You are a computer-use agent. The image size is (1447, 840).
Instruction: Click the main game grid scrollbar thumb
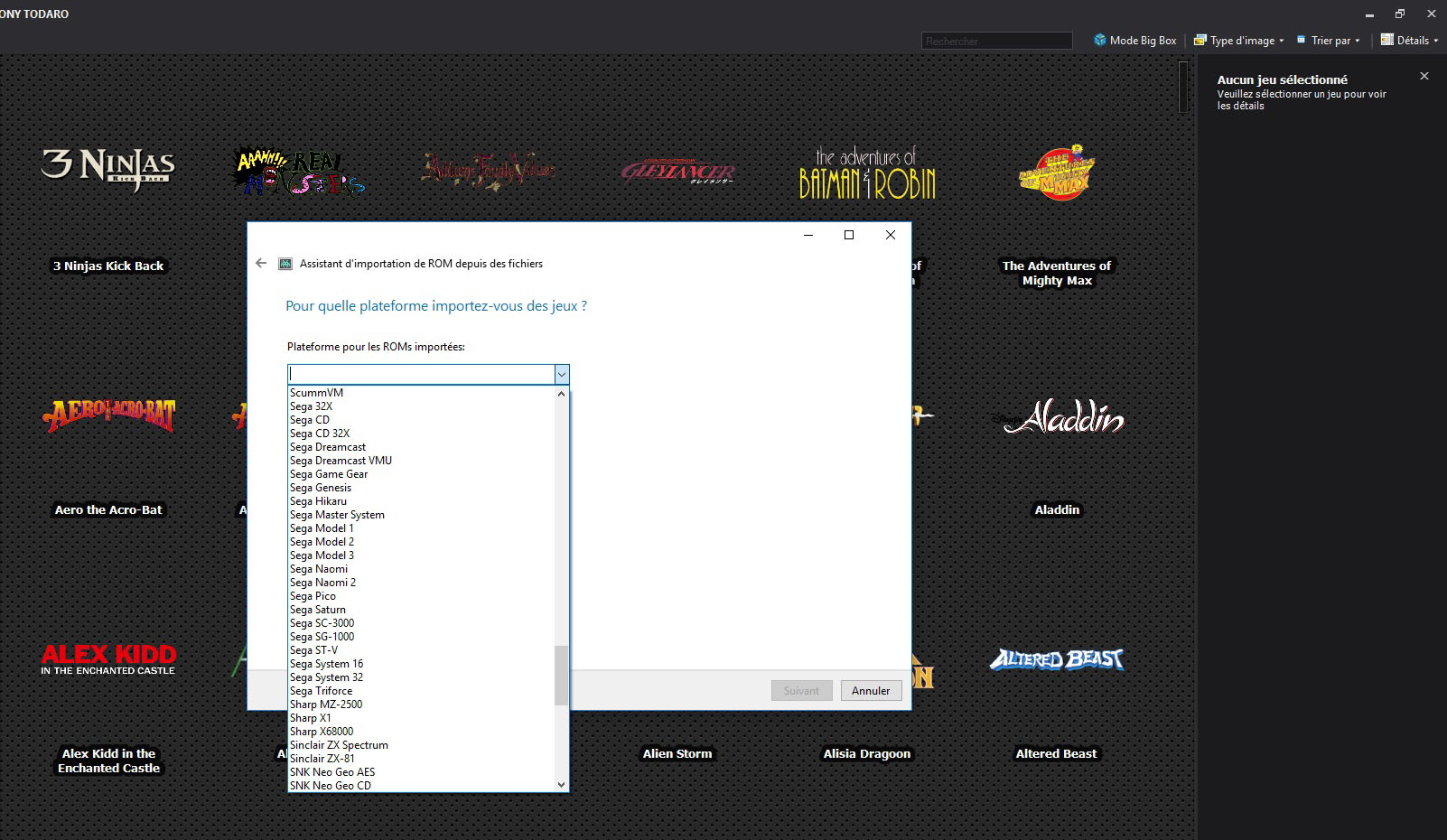click(x=1183, y=87)
